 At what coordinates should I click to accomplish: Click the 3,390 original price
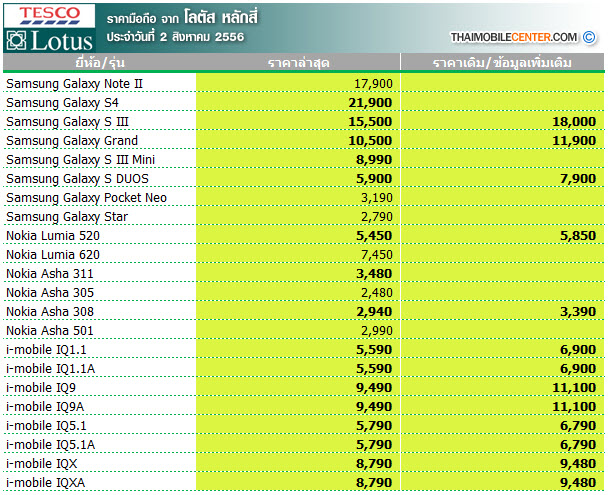click(x=578, y=312)
